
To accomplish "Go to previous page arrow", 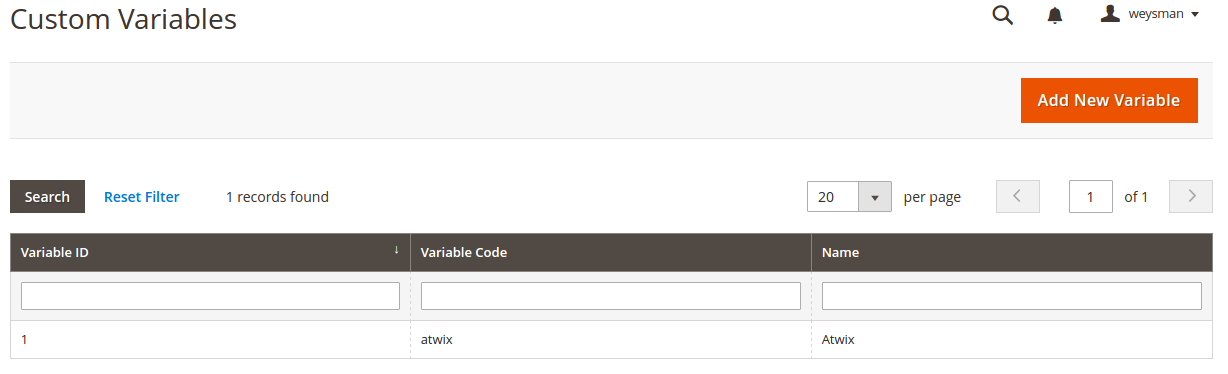I will [x=1018, y=196].
